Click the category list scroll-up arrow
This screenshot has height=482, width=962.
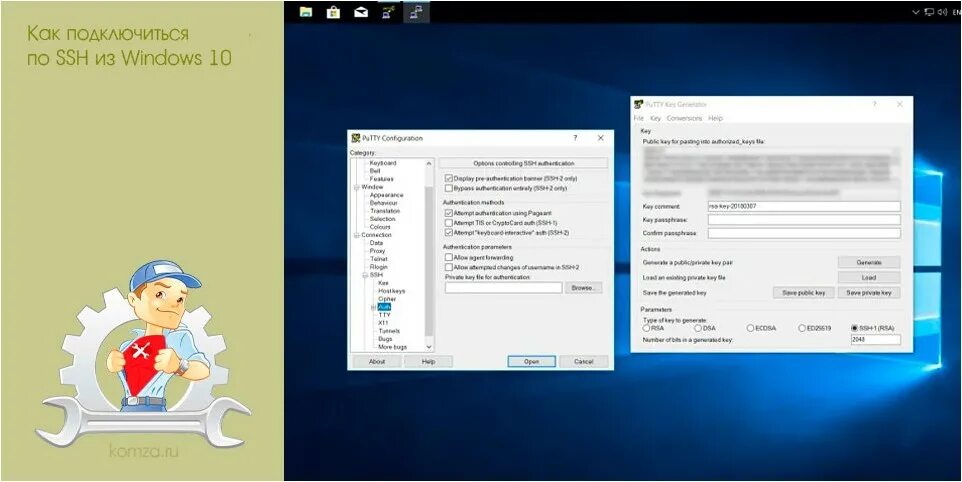pos(429,163)
